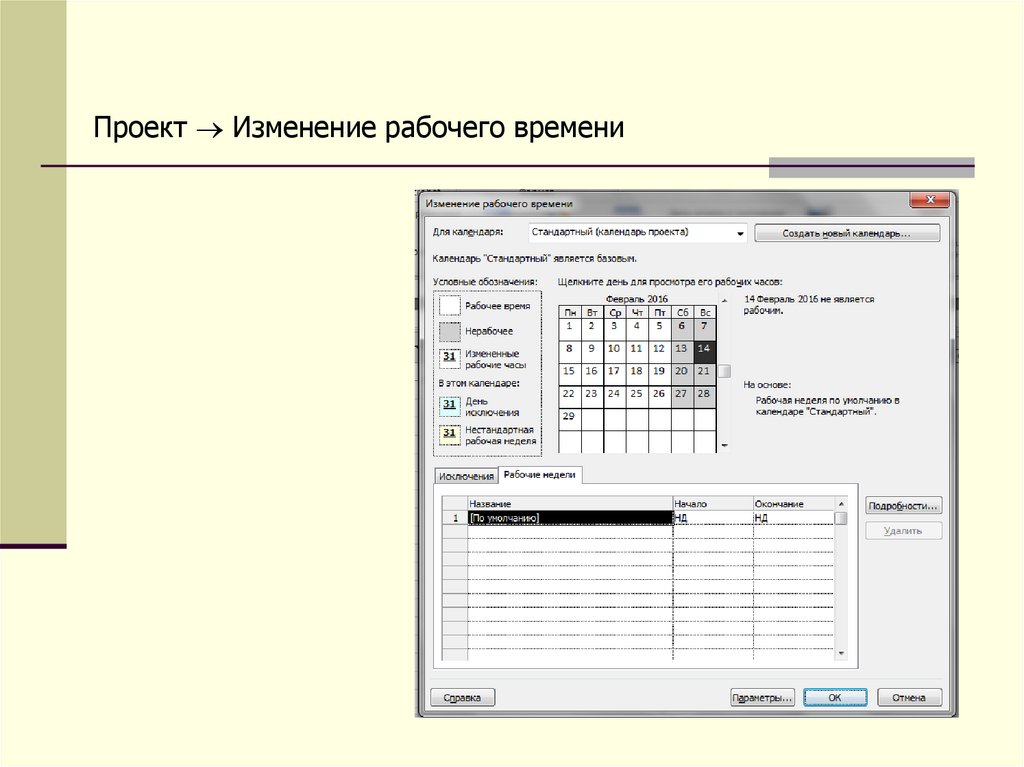Close the Изменение рабочего времени dialog
The height and width of the screenshot is (767, 1024).
[x=930, y=200]
